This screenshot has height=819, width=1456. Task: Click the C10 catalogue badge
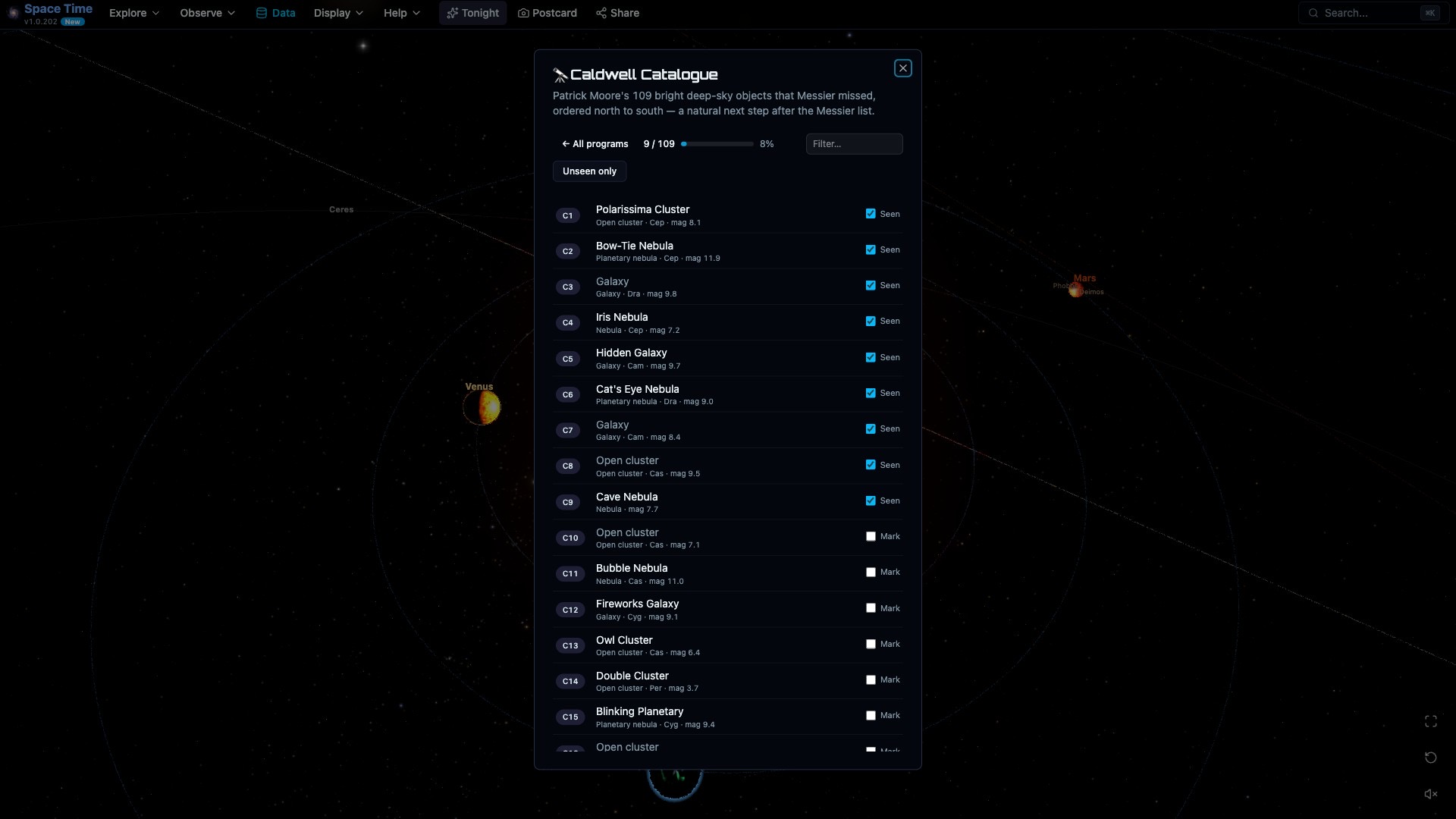coord(570,538)
